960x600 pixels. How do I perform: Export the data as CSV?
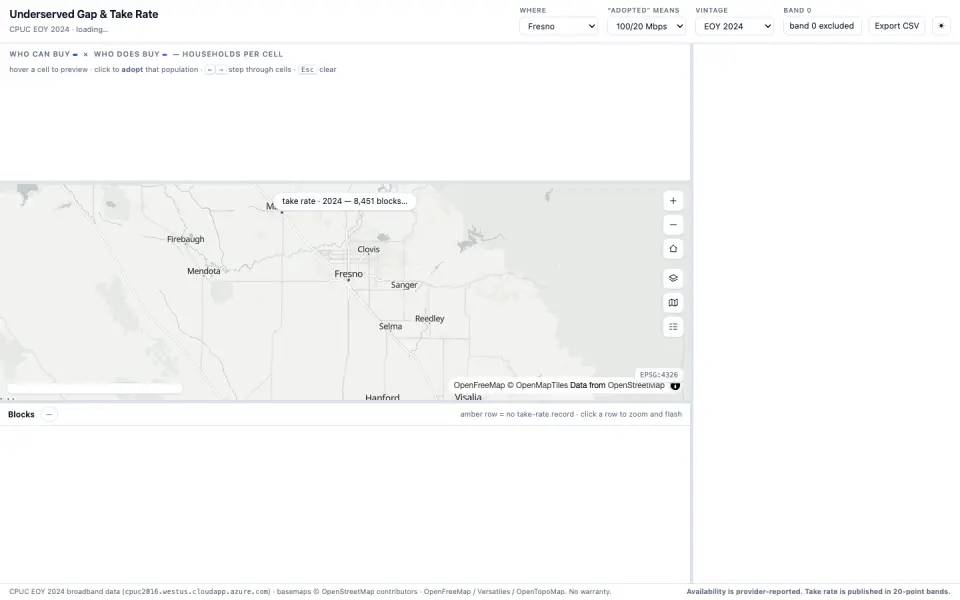(x=896, y=26)
